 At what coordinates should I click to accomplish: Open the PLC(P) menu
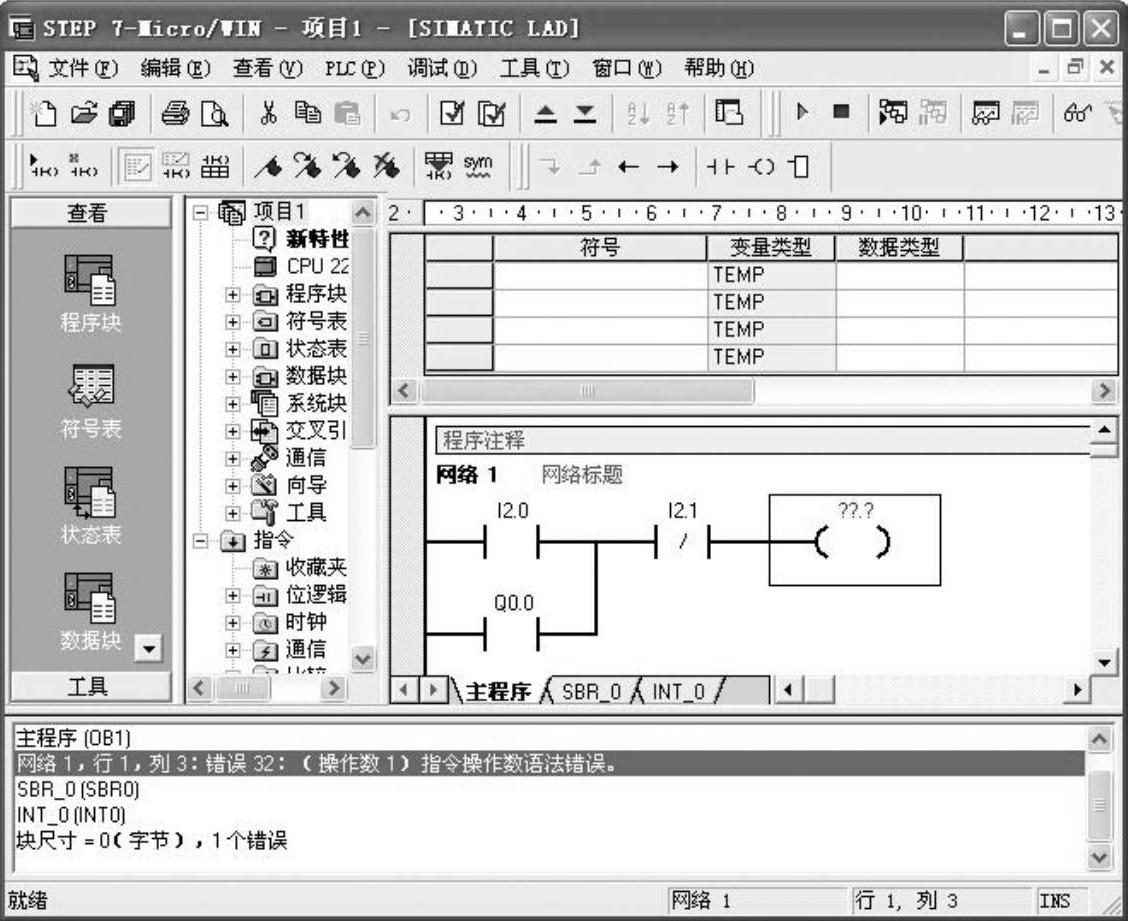[x=355, y=68]
